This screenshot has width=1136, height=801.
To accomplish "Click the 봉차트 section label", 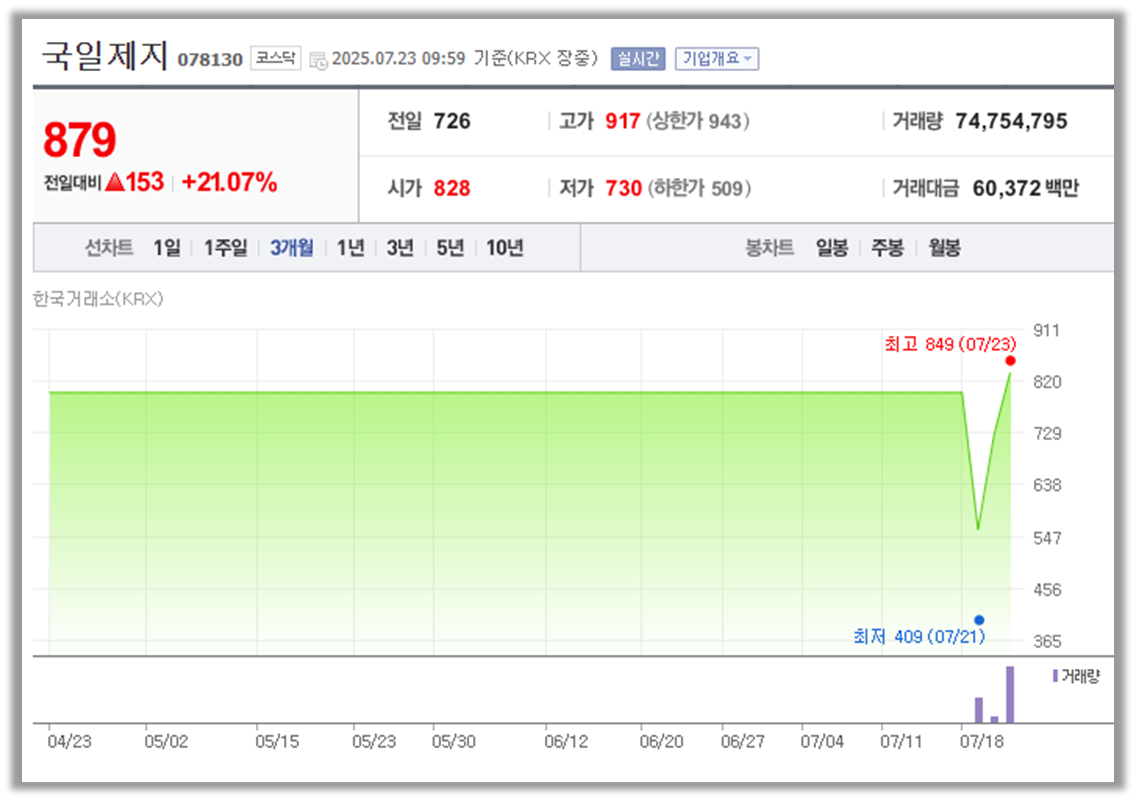I will coord(769,248).
